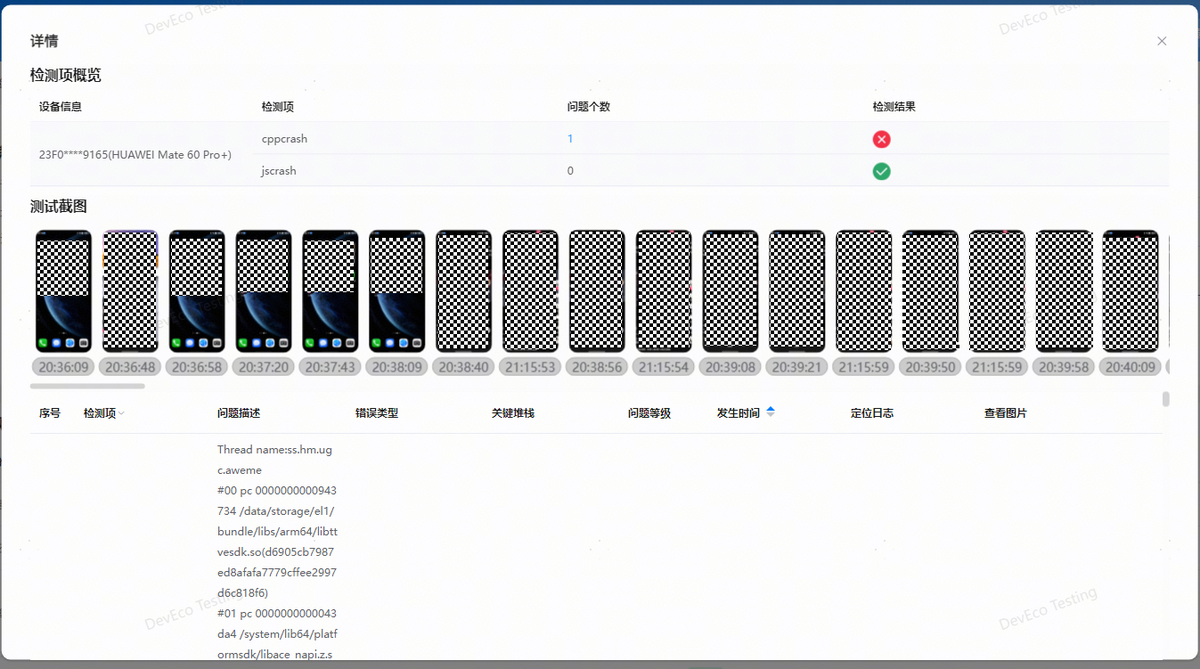Open the screenshot thumbnail above 20:40:09

coord(1130,291)
